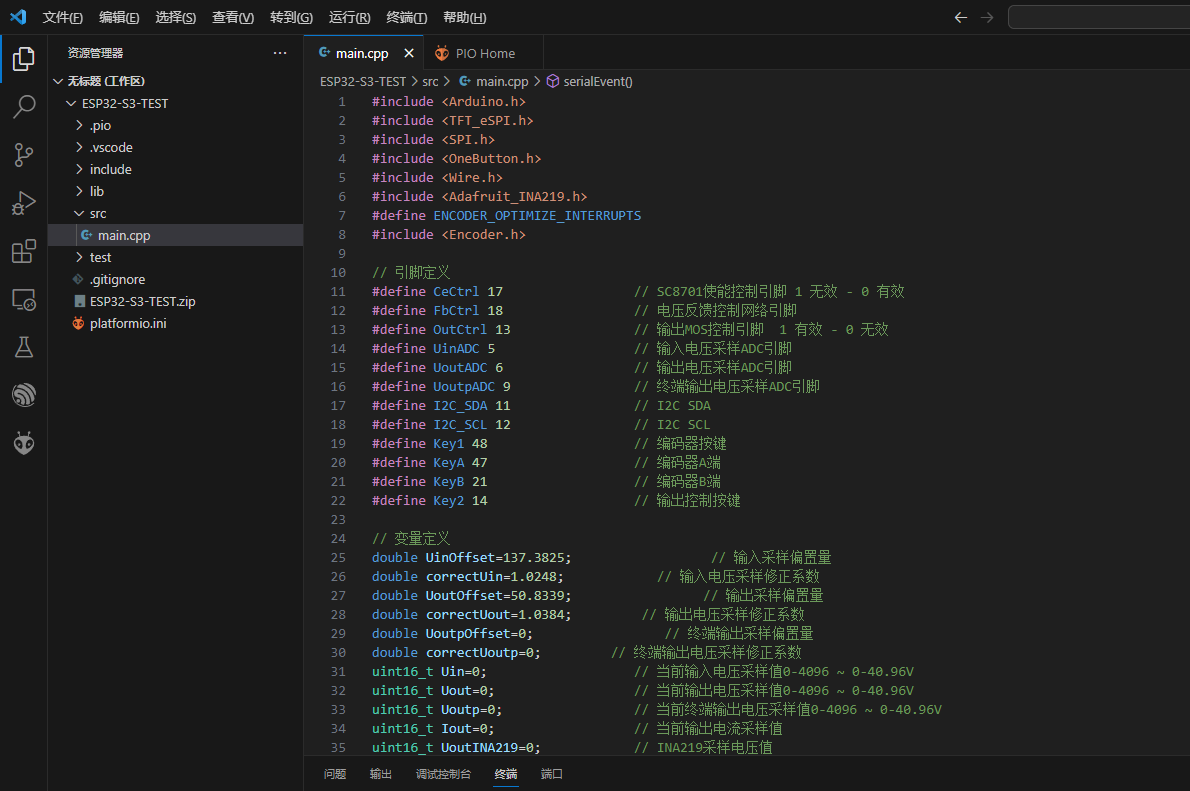Click the .gitignore file icon
This screenshot has width=1190, height=791.
[78, 279]
